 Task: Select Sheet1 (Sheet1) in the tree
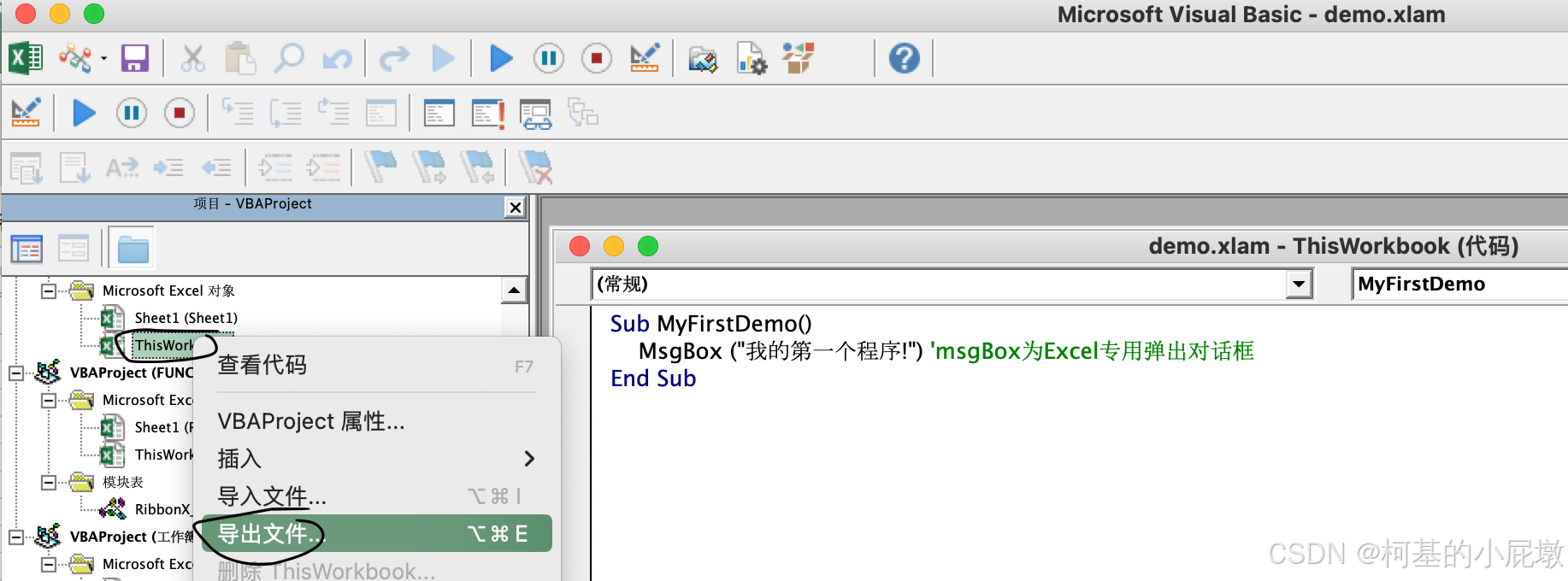[186, 318]
